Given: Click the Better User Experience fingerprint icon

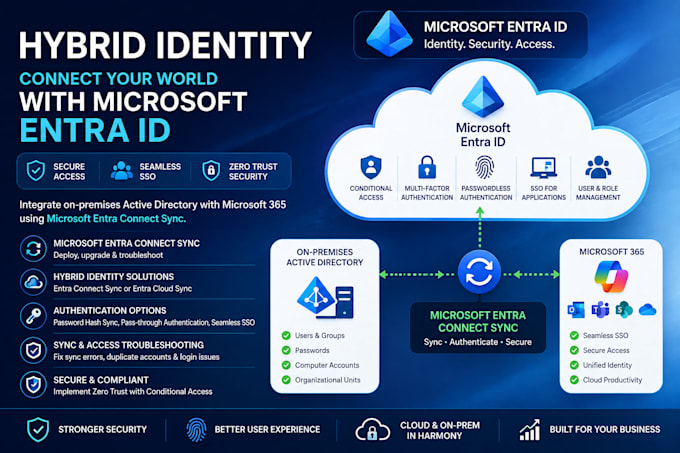Looking at the screenshot, I should click(x=196, y=430).
